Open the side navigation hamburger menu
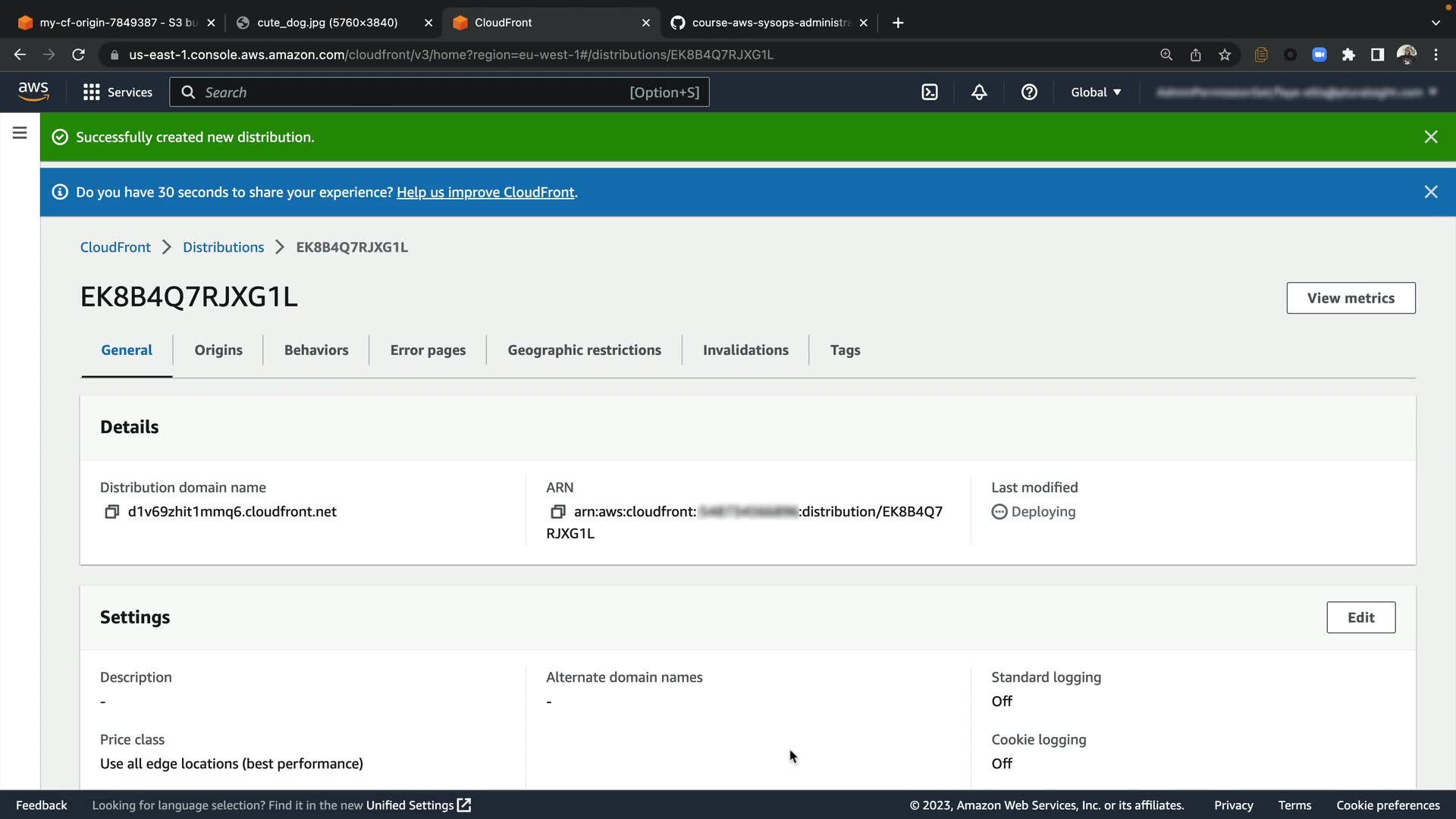 pyautogui.click(x=20, y=133)
